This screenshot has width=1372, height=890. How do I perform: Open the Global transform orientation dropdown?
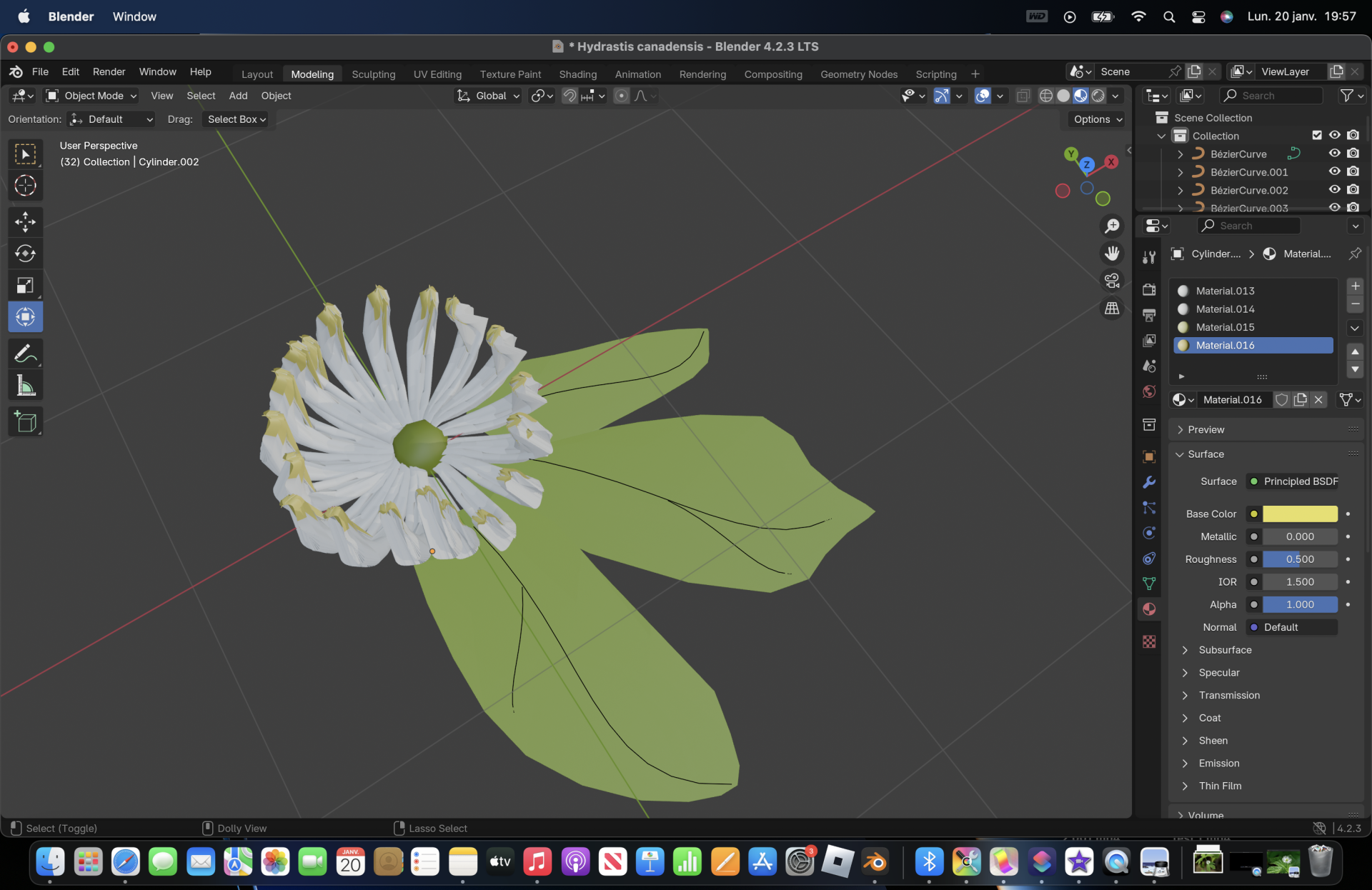point(489,96)
